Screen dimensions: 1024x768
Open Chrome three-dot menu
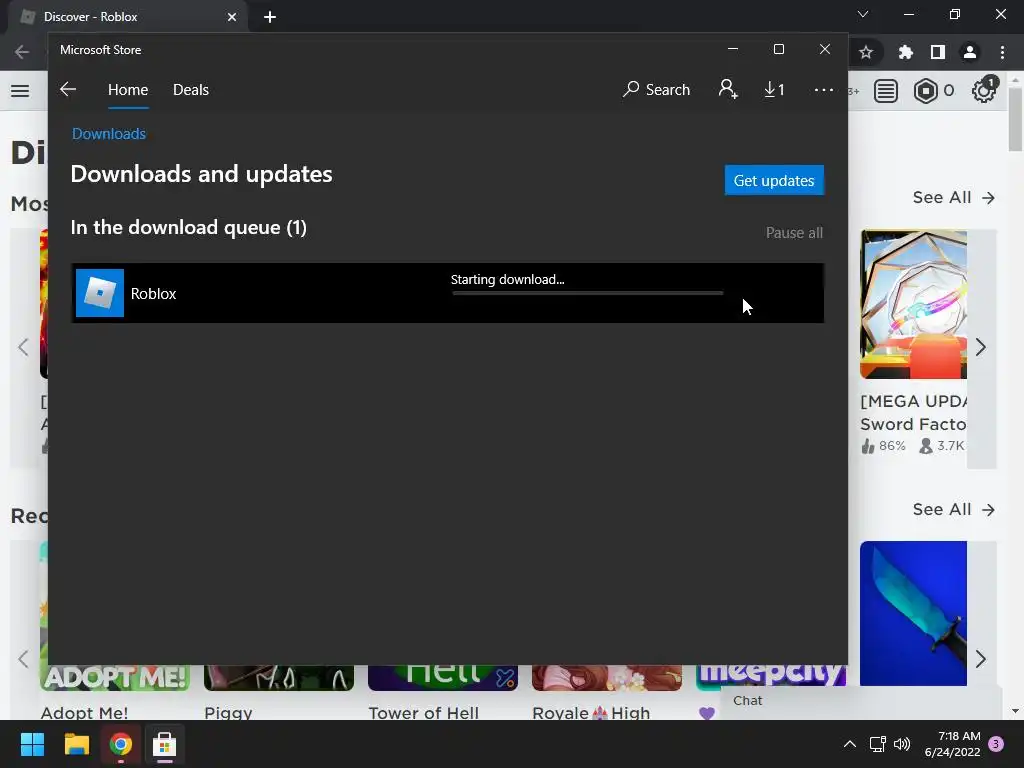(x=1002, y=52)
